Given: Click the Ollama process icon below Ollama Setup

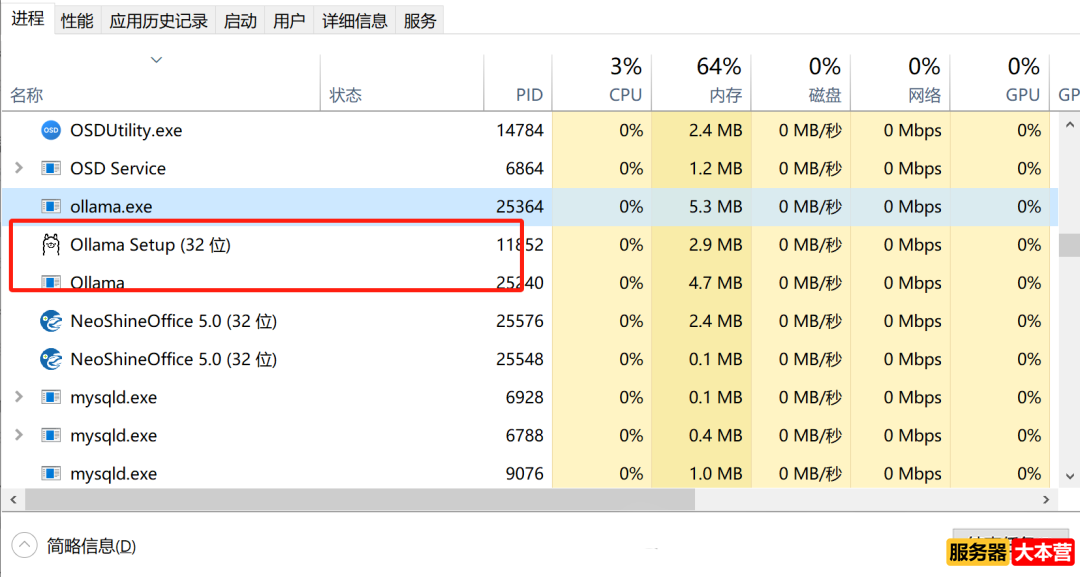Looking at the screenshot, I should [x=51, y=283].
